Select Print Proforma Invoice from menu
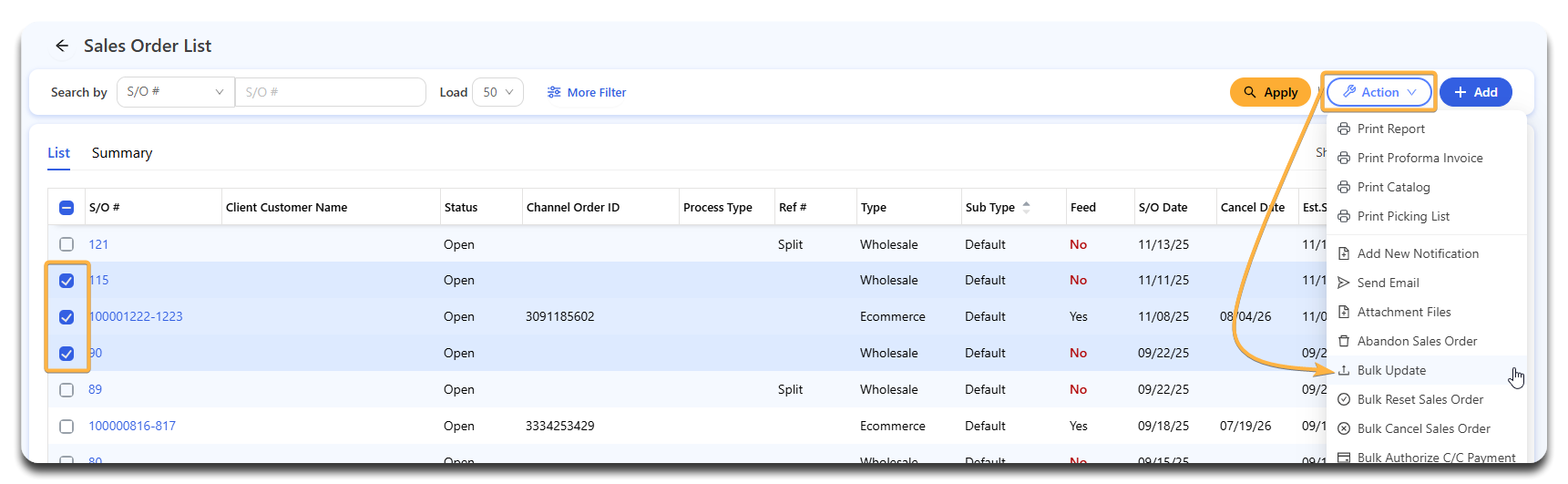1568x484 pixels. (x=1419, y=159)
